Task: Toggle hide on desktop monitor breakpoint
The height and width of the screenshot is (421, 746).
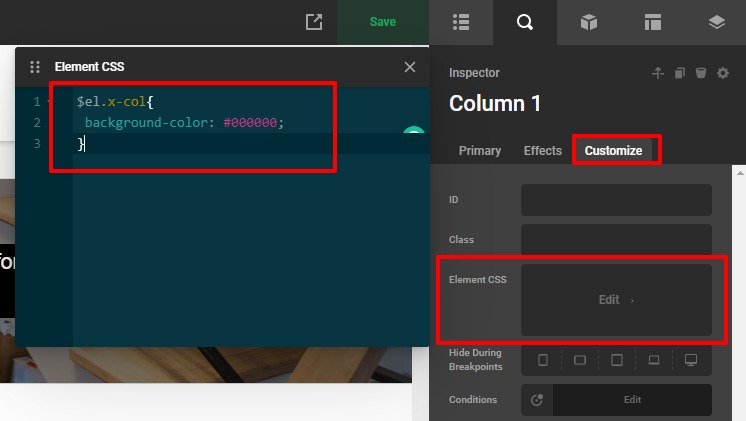Action: pyautogui.click(x=690, y=360)
